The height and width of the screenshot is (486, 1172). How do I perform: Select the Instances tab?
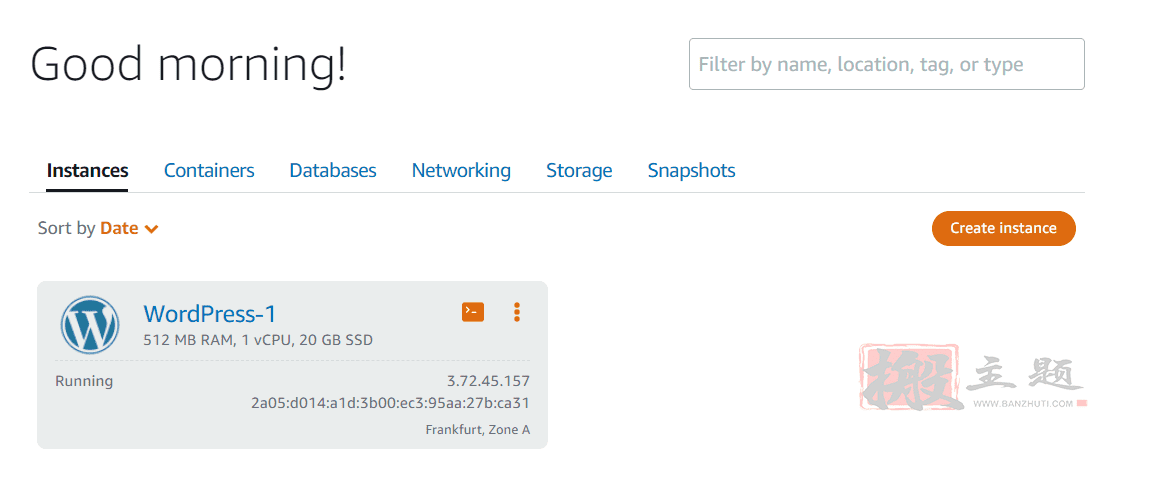pyautogui.click(x=87, y=170)
